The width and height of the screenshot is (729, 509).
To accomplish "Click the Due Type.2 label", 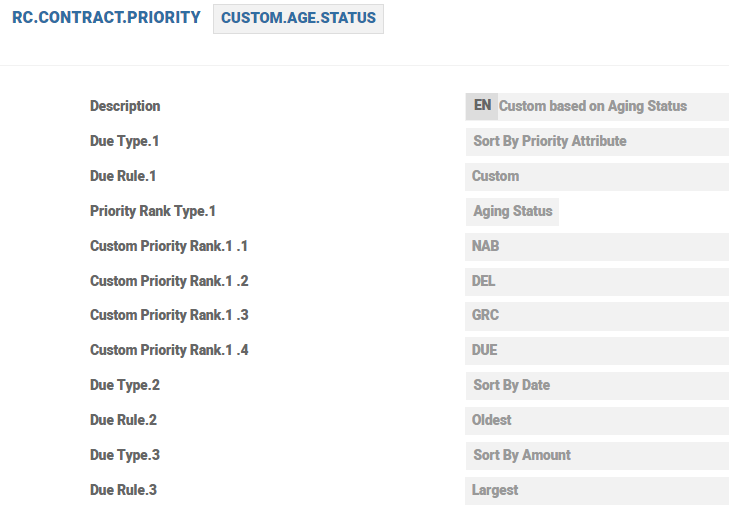I will pos(125,385).
